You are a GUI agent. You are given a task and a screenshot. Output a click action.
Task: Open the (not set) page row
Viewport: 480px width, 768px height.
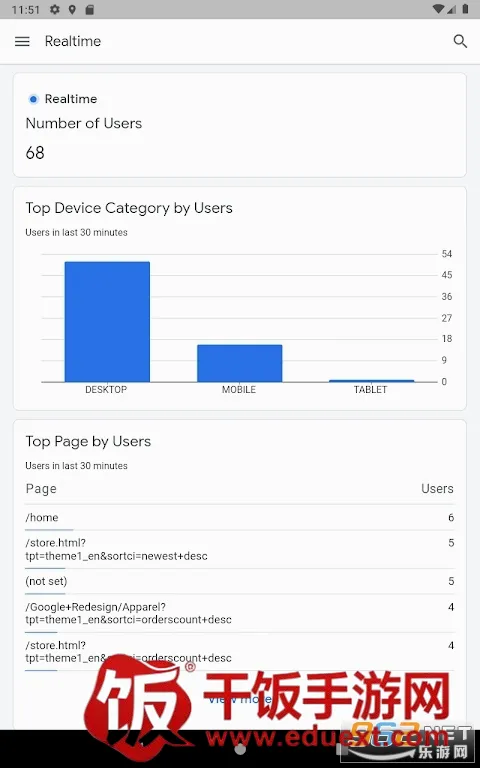(x=240, y=581)
